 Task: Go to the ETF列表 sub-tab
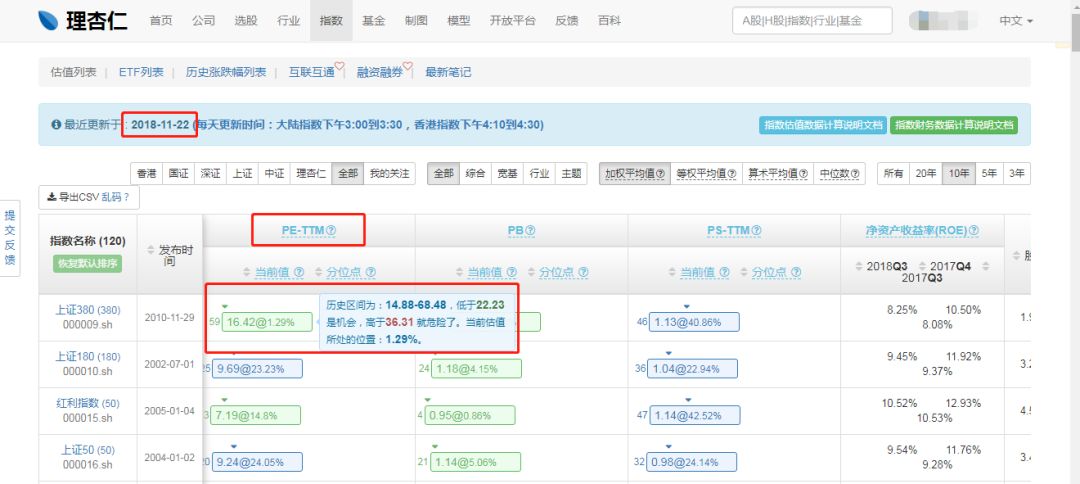tap(141, 72)
